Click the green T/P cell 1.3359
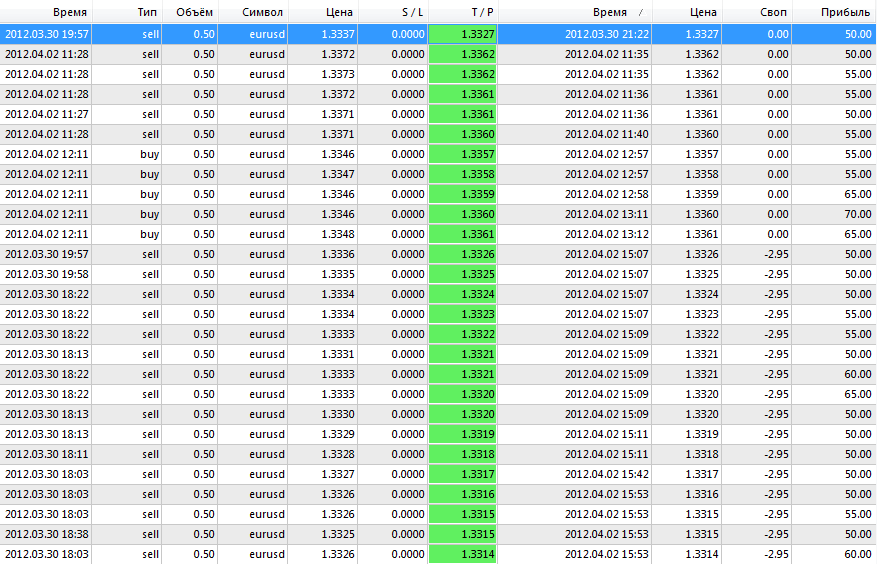Image resolution: width=877 pixels, height=564 pixels. [463, 194]
